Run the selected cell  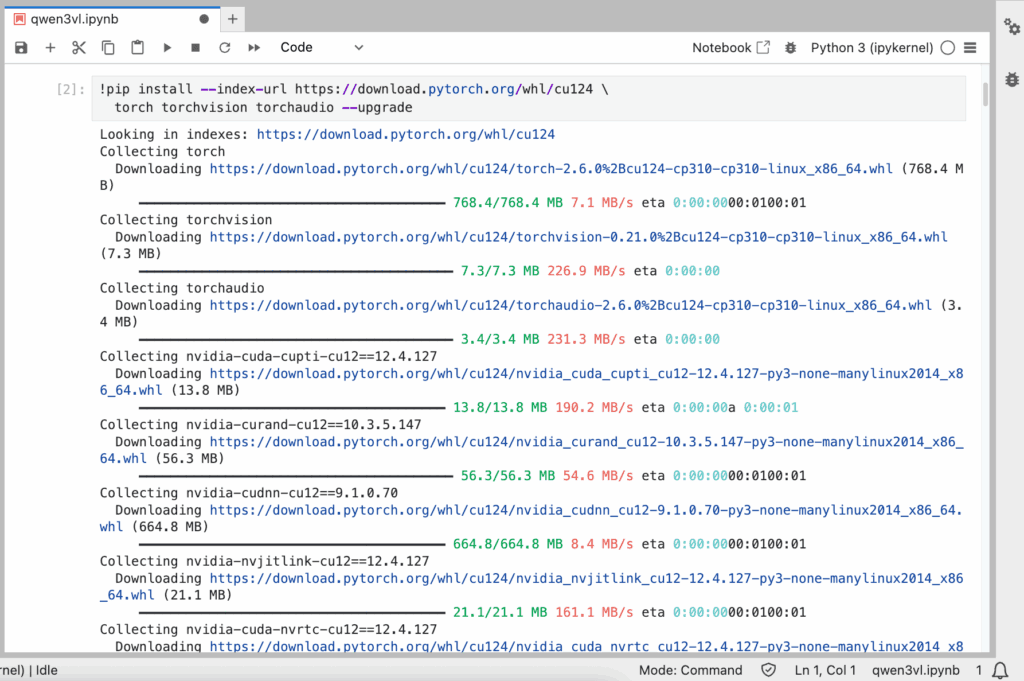pyautogui.click(x=167, y=47)
